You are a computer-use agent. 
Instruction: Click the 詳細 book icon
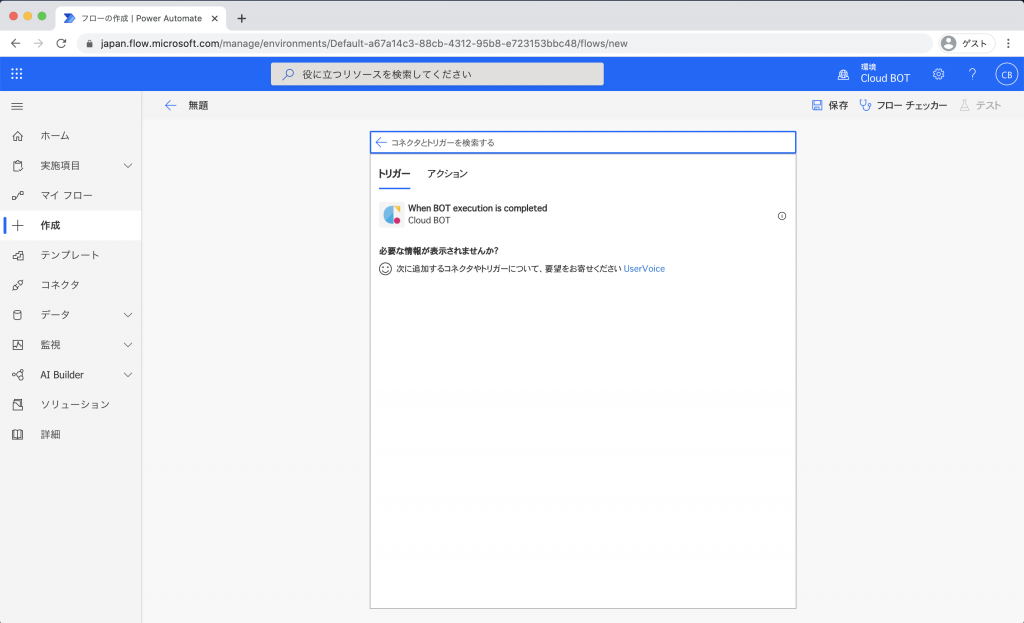[18, 434]
